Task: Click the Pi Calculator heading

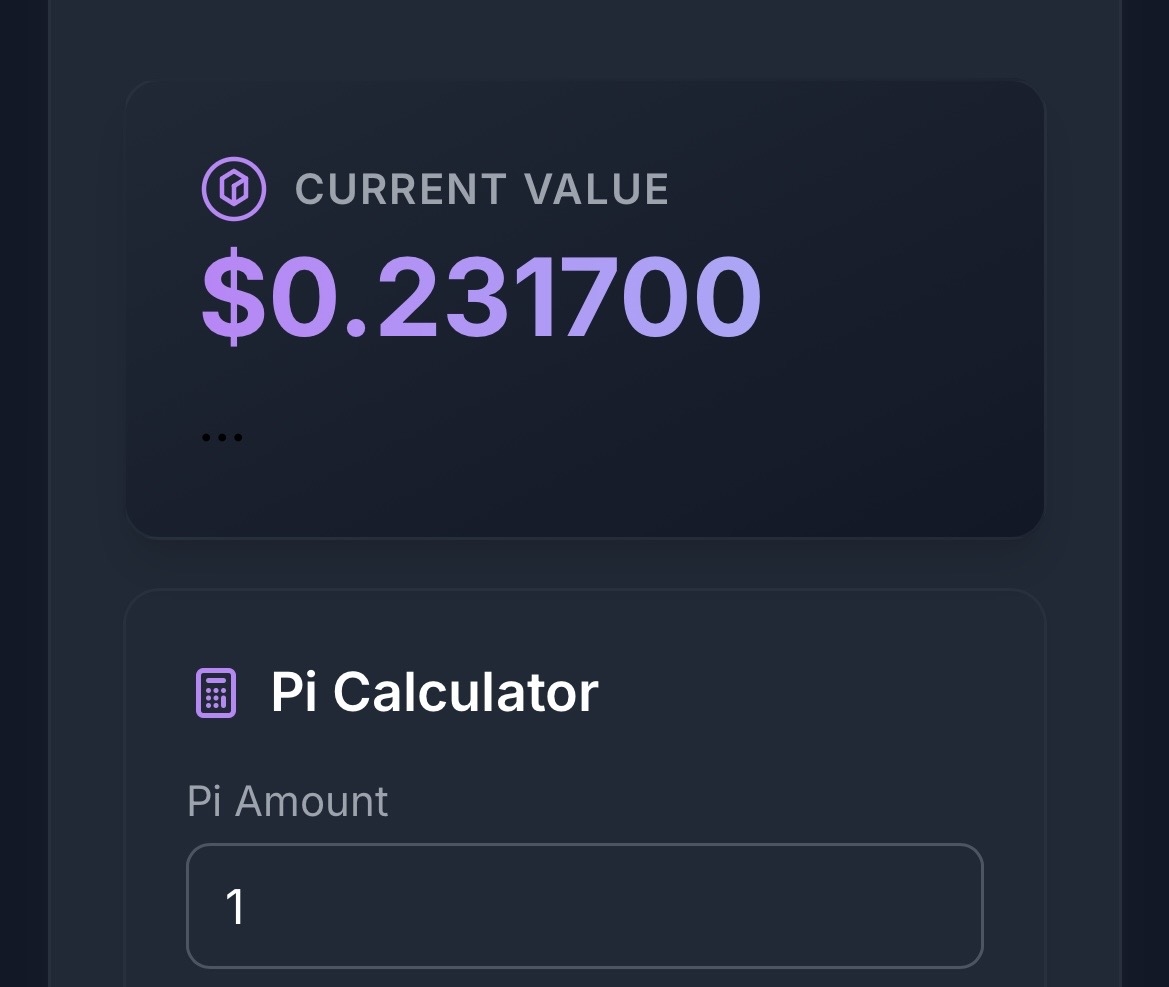Action: pos(434,691)
